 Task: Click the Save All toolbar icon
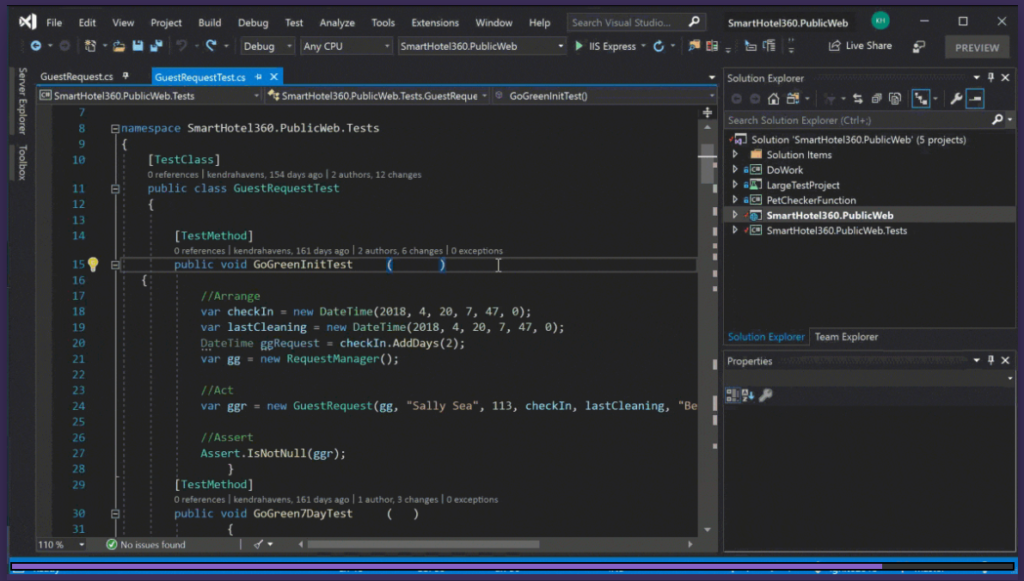[x=155, y=46]
